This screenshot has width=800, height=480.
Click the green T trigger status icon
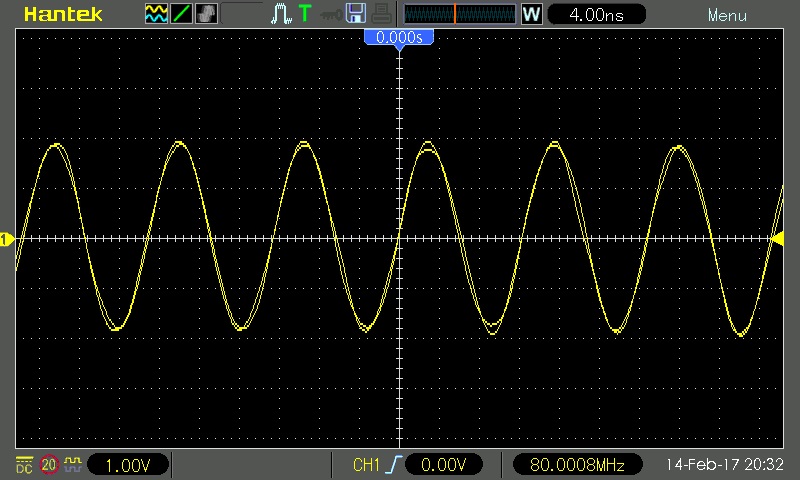coord(305,14)
